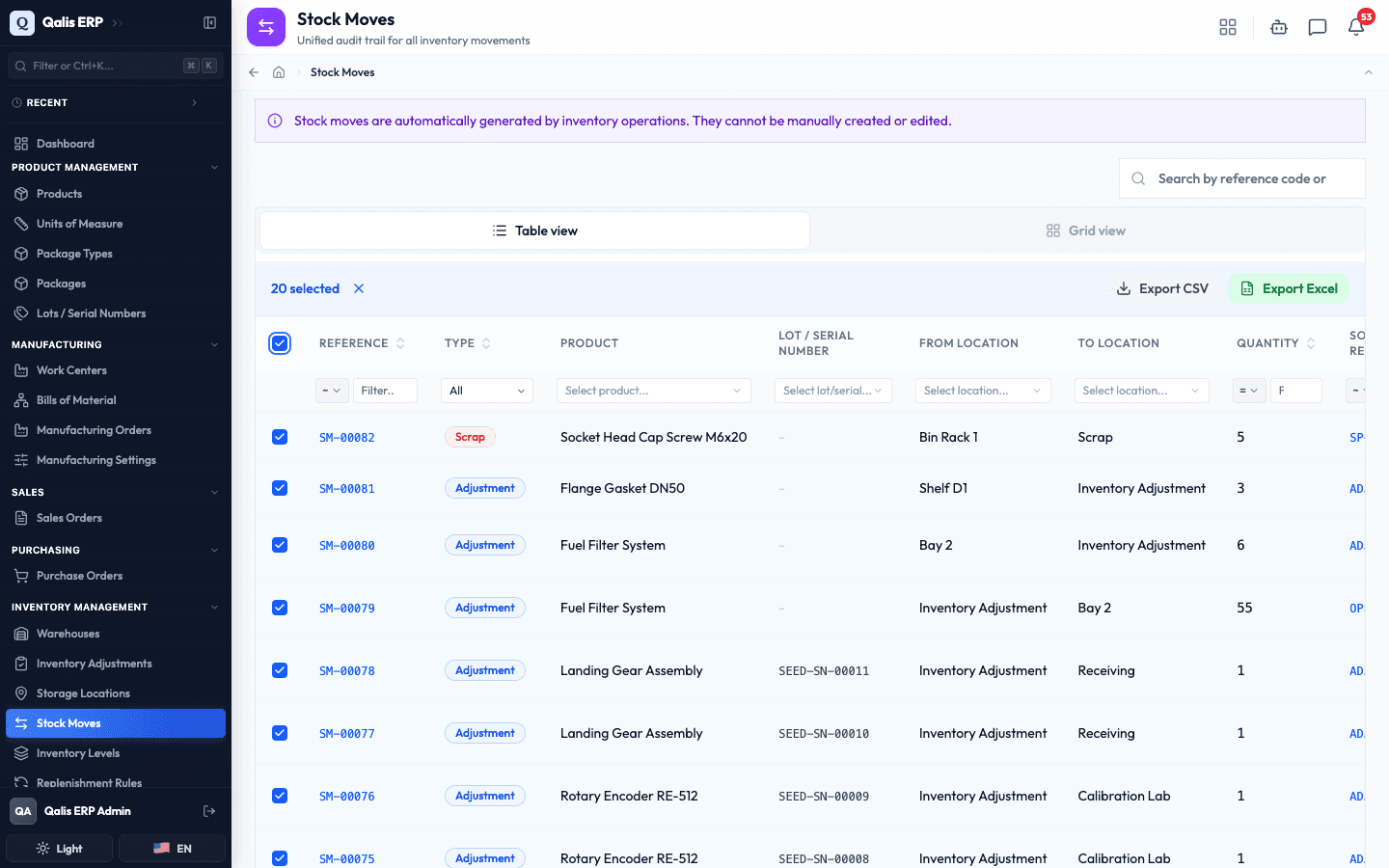Open the Quantity operator filter dropdown
1389x868 pixels.
pos(1248,391)
